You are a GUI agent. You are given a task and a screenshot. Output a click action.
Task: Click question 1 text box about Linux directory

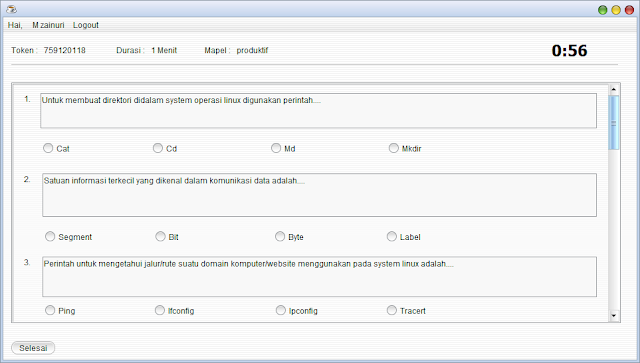point(318,111)
